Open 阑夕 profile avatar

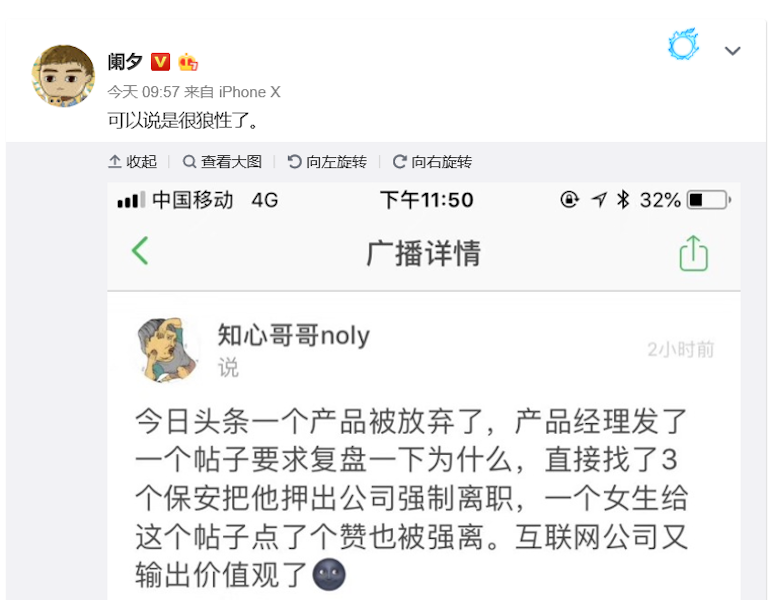point(63,76)
